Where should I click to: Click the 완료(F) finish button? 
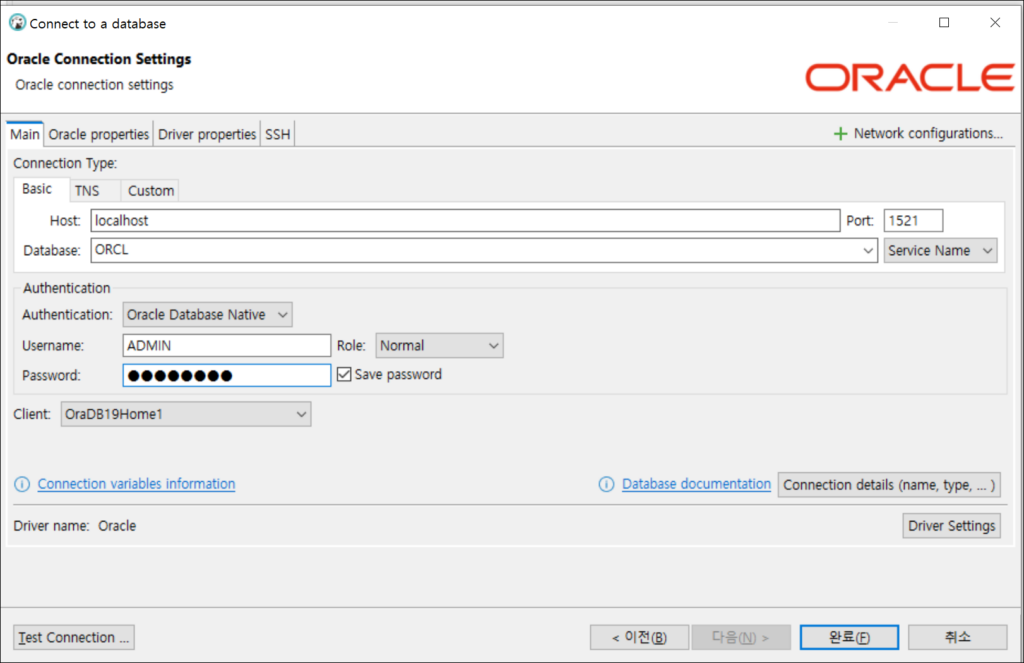coord(849,637)
